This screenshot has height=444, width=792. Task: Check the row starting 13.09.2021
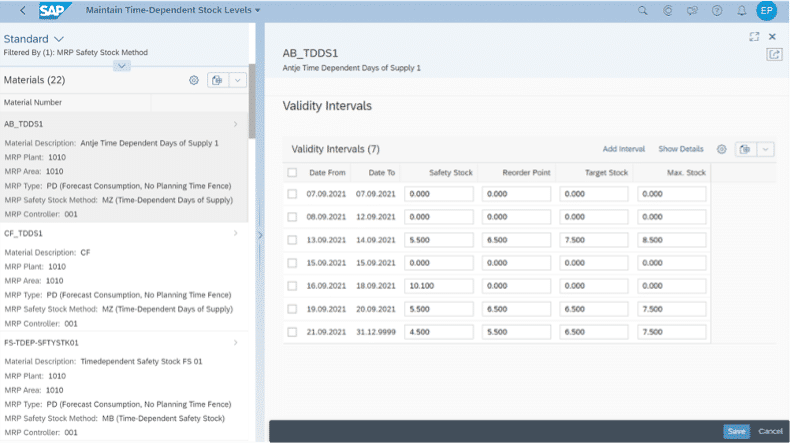click(x=292, y=240)
